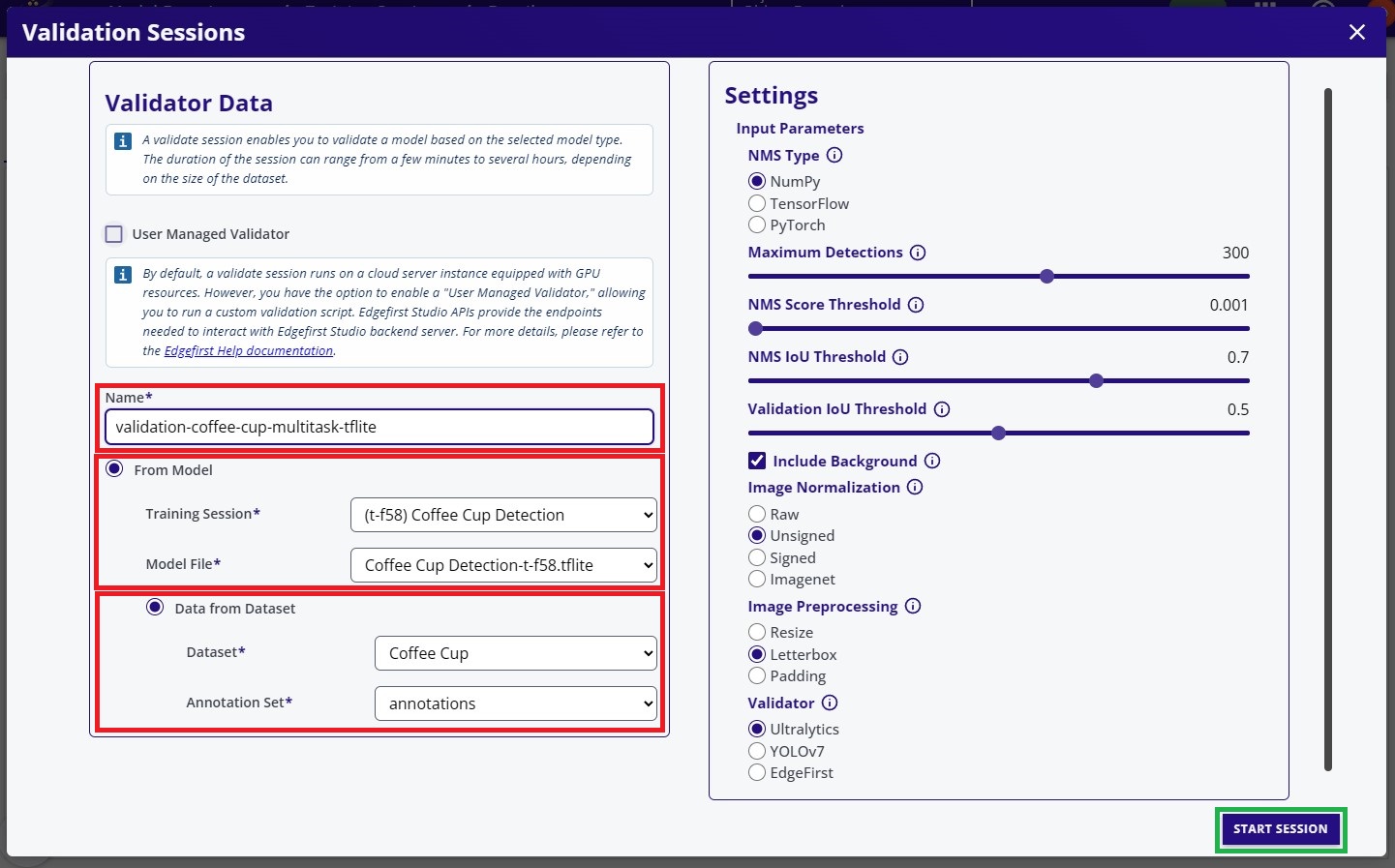Image resolution: width=1395 pixels, height=868 pixels.
Task: Open the NMS Score Threshold info tooltip
Action: (x=916, y=305)
